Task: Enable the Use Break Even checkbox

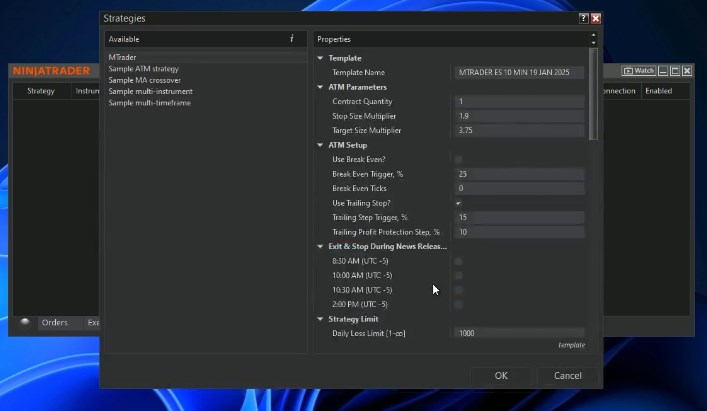Action: click(x=459, y=160)
